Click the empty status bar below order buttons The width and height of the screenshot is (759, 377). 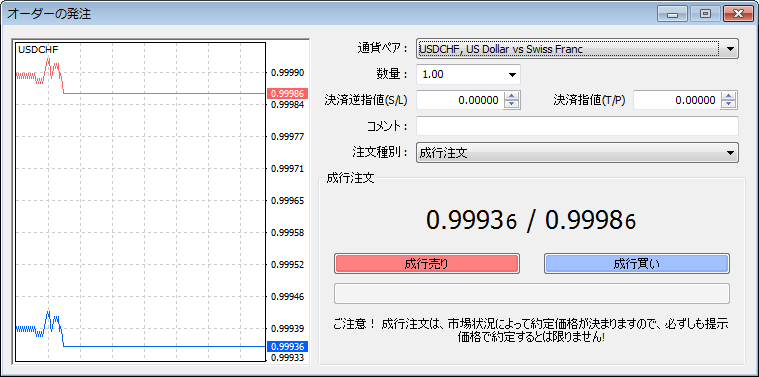tap(531, 294)
